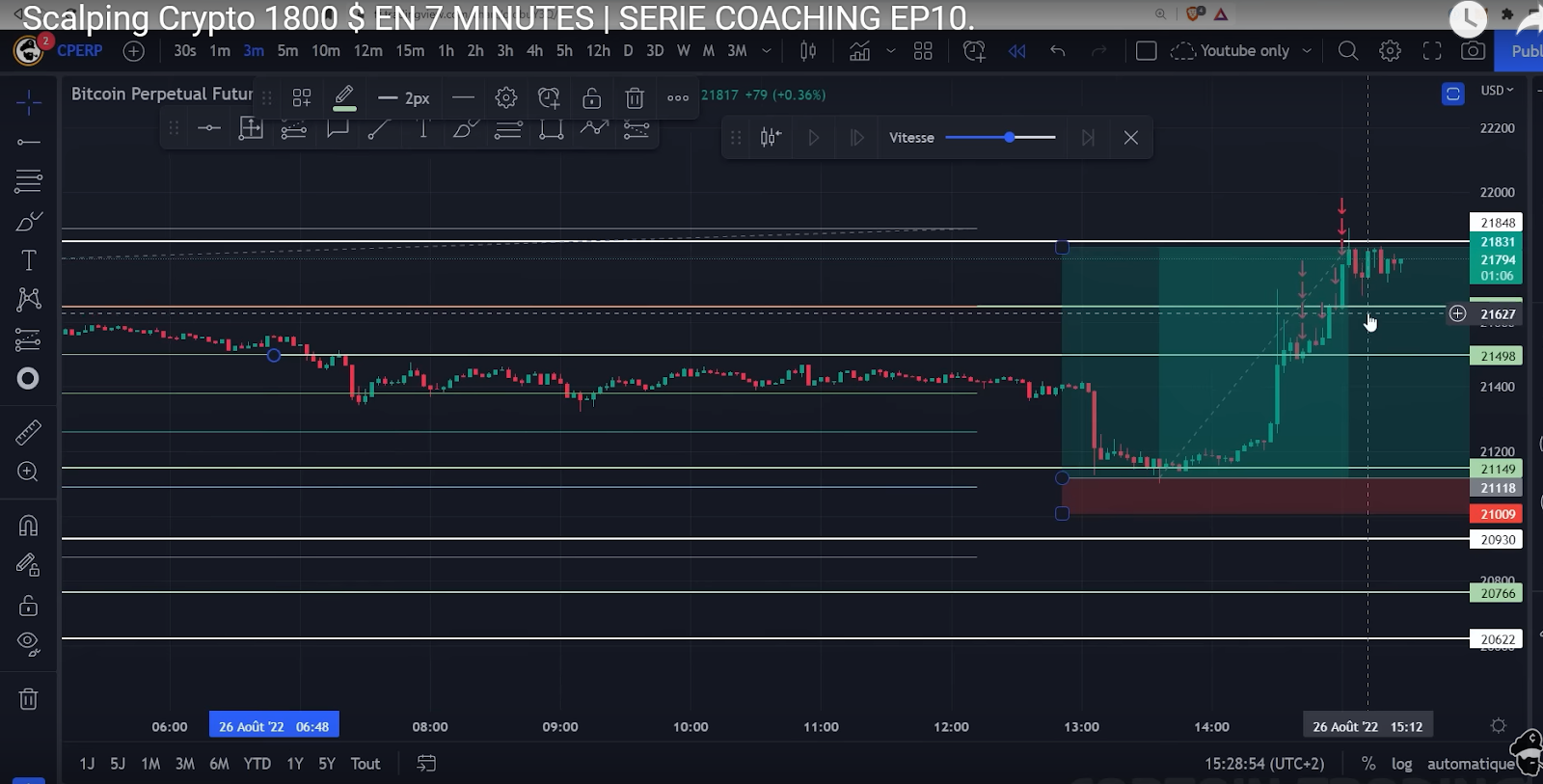The width and height of the screenshot is (1543, 784).
Task: Select the YTD date range
Action: 257,764
